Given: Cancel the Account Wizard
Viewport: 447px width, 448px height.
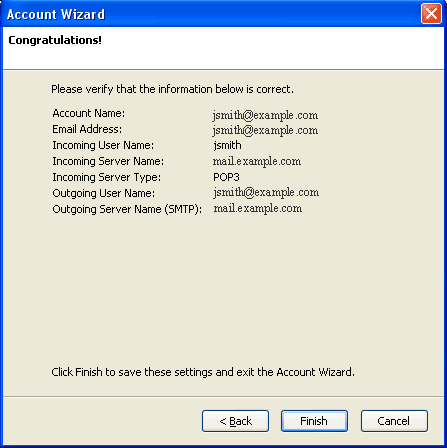Looking at the screenshot, I should tap(394, 421).
